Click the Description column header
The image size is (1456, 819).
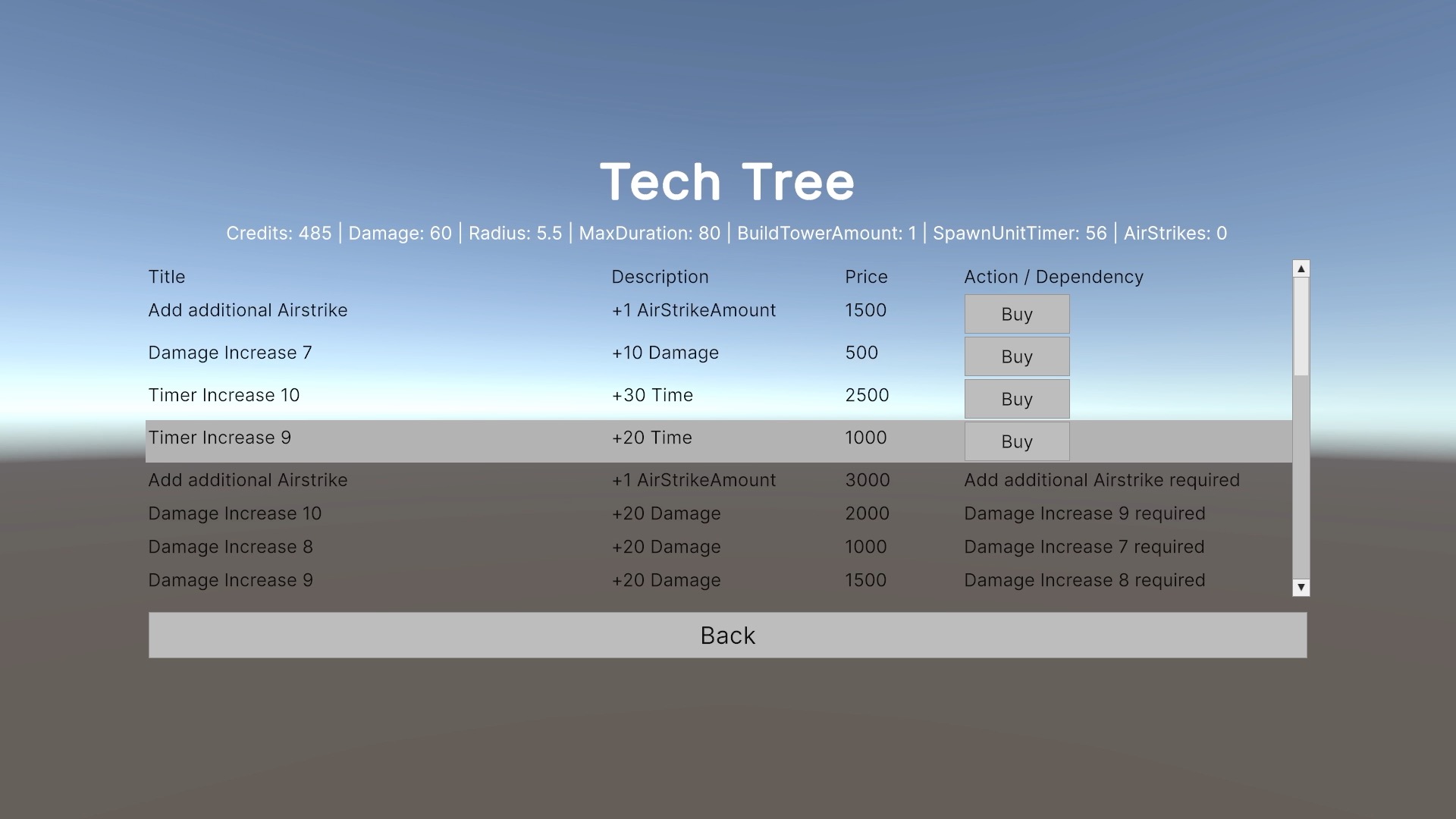[659, 277]
